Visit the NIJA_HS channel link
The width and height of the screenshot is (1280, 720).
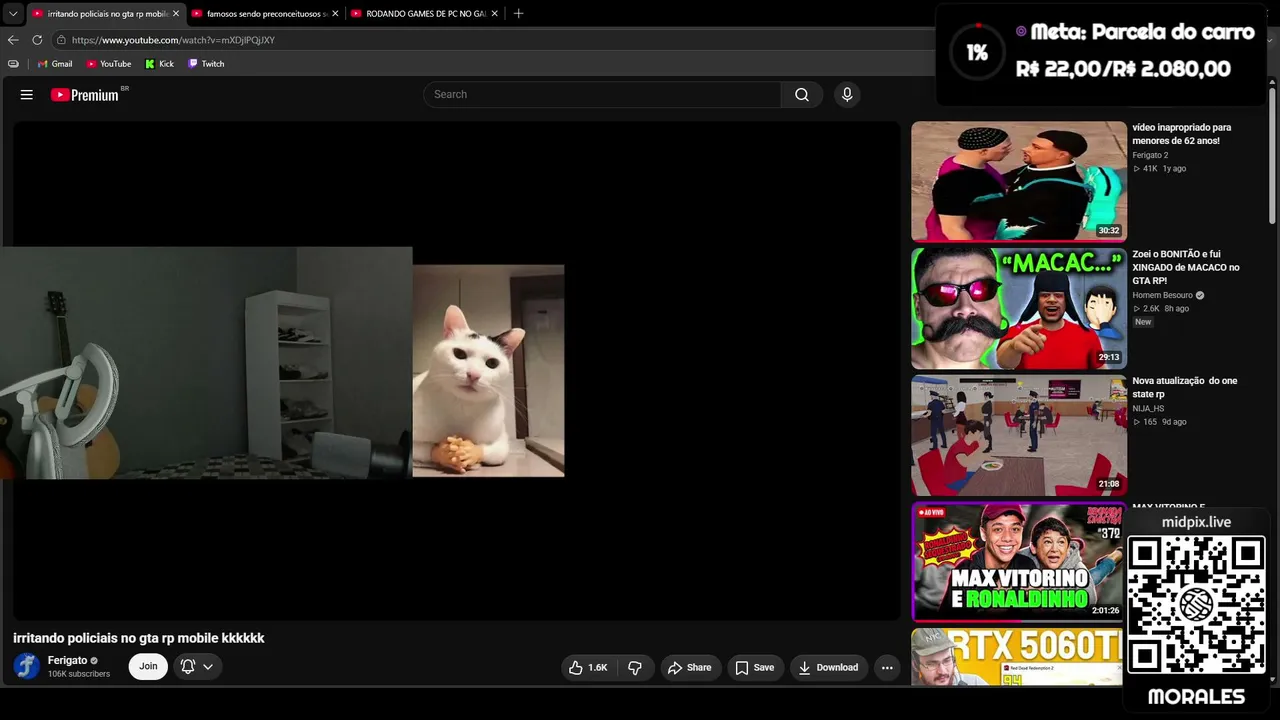1148,408
